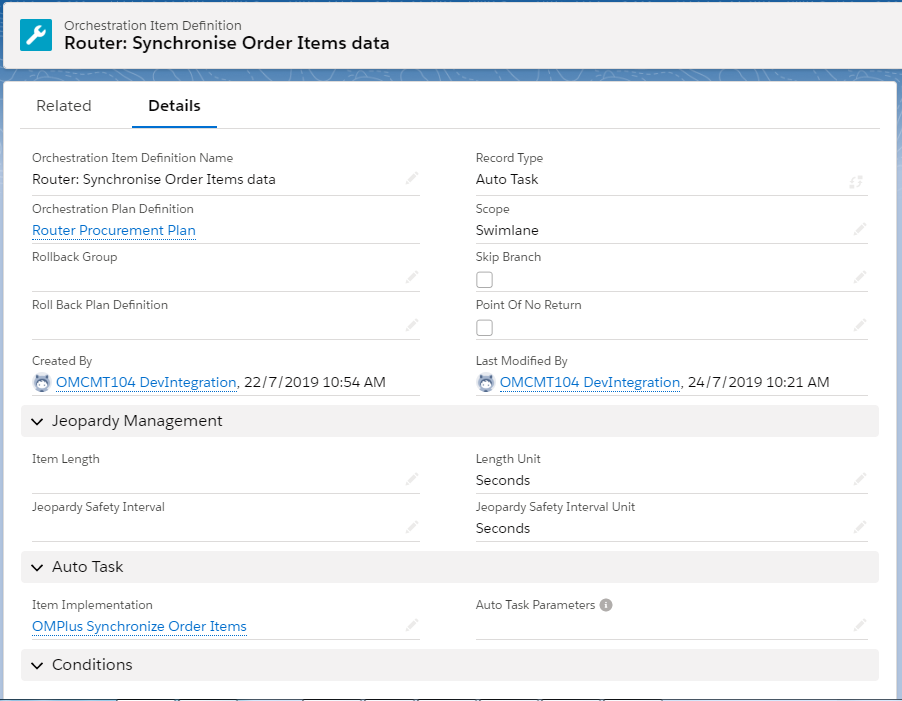The image size is (902, 701).
Task: Enable the Skip Branch checkbox
Action: point(484,280)
